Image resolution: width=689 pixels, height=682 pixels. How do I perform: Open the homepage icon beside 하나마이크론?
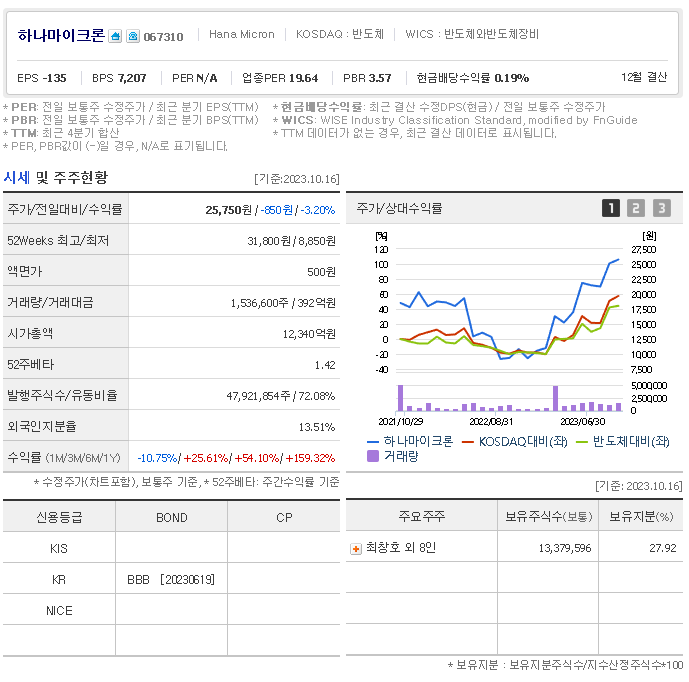115,36
